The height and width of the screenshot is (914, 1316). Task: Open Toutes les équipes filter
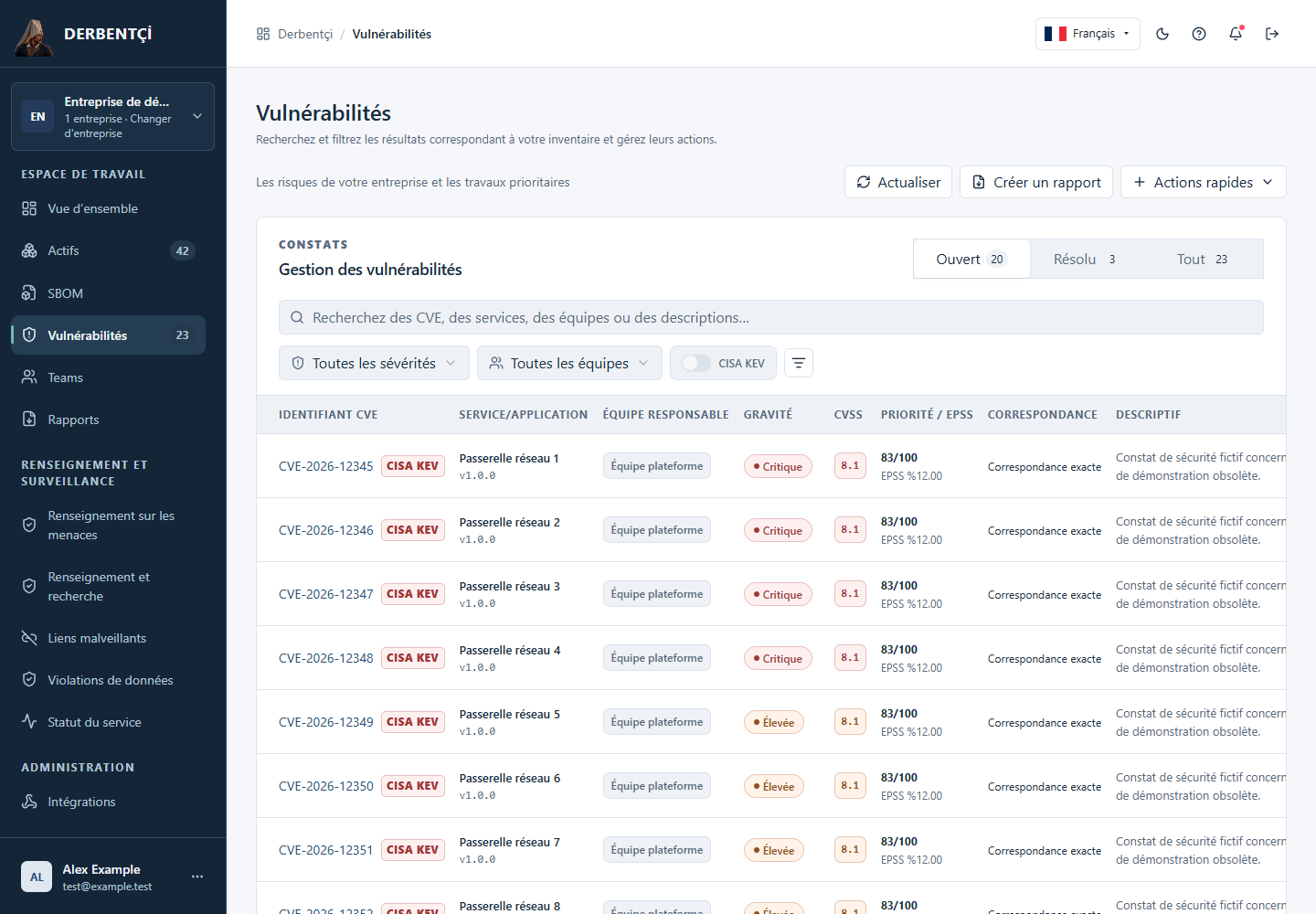coord(569,363)
